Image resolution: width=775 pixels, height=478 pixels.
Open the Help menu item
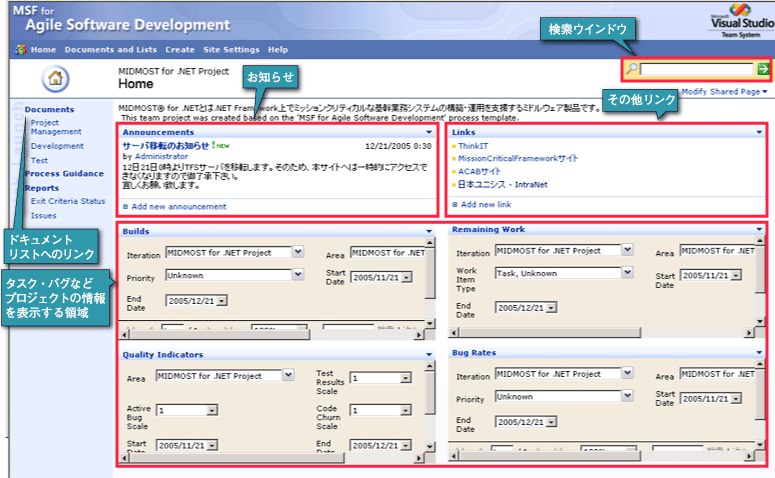pyautogui.click(x=278, y=49)
